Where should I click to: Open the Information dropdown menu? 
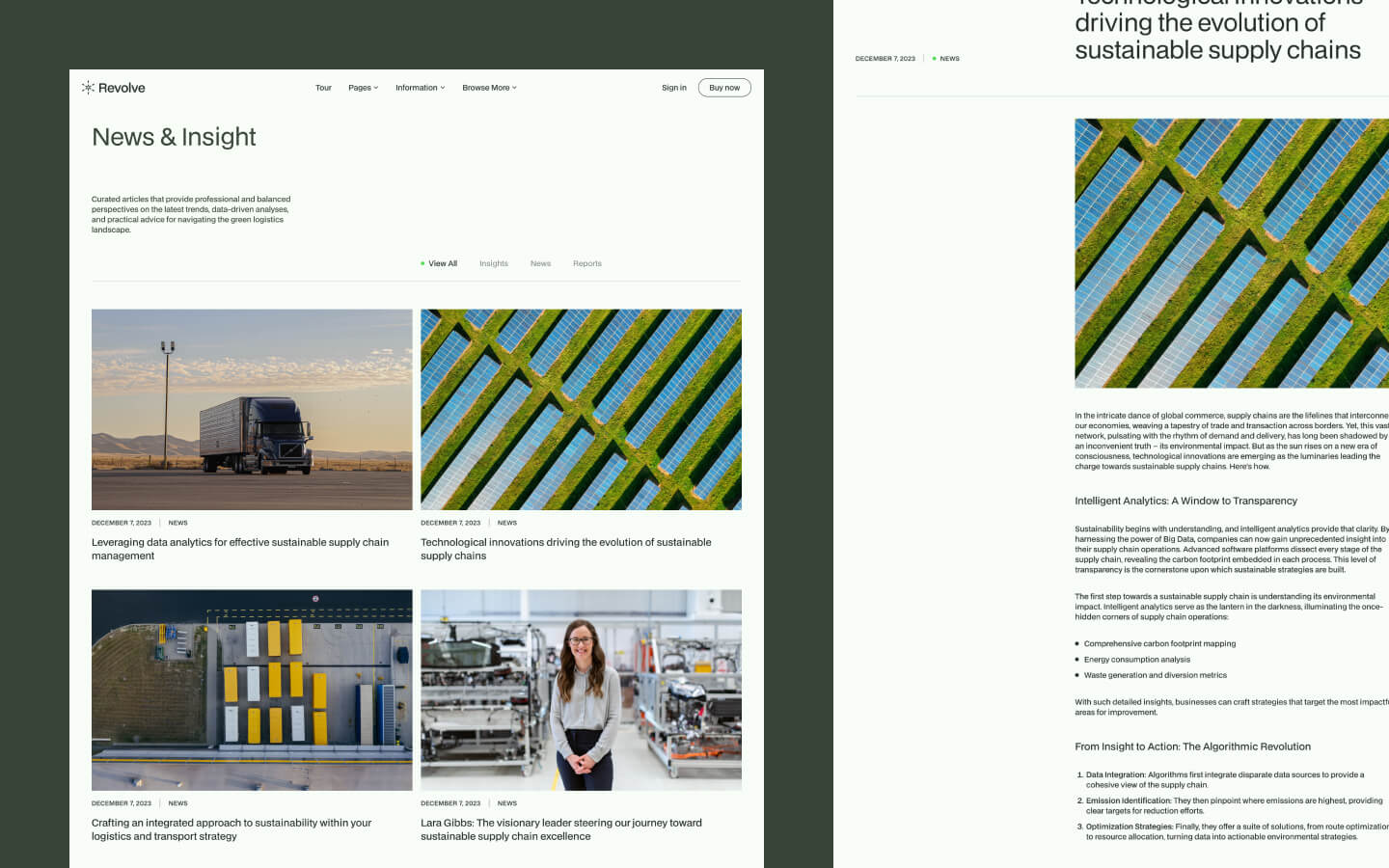point(420,87)
